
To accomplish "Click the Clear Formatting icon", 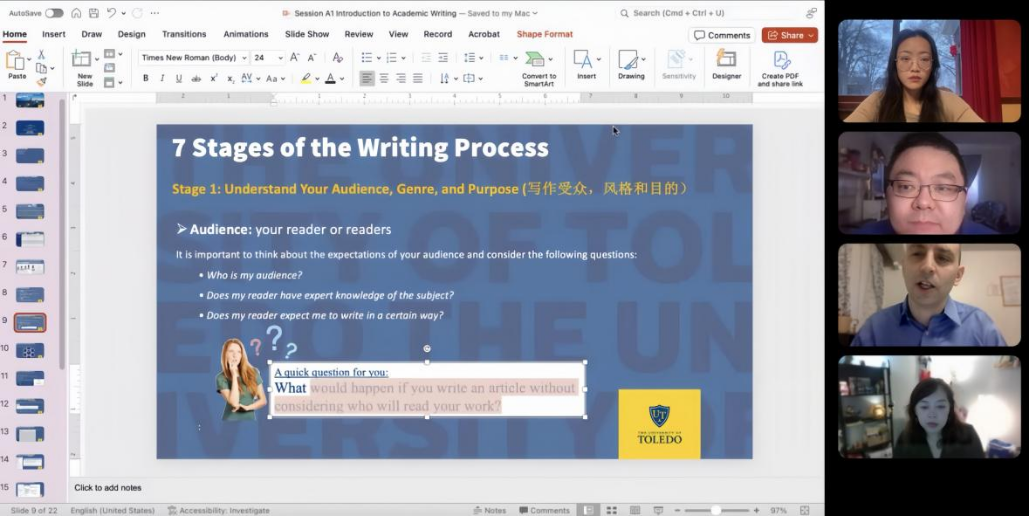I will tap(337, 58).
